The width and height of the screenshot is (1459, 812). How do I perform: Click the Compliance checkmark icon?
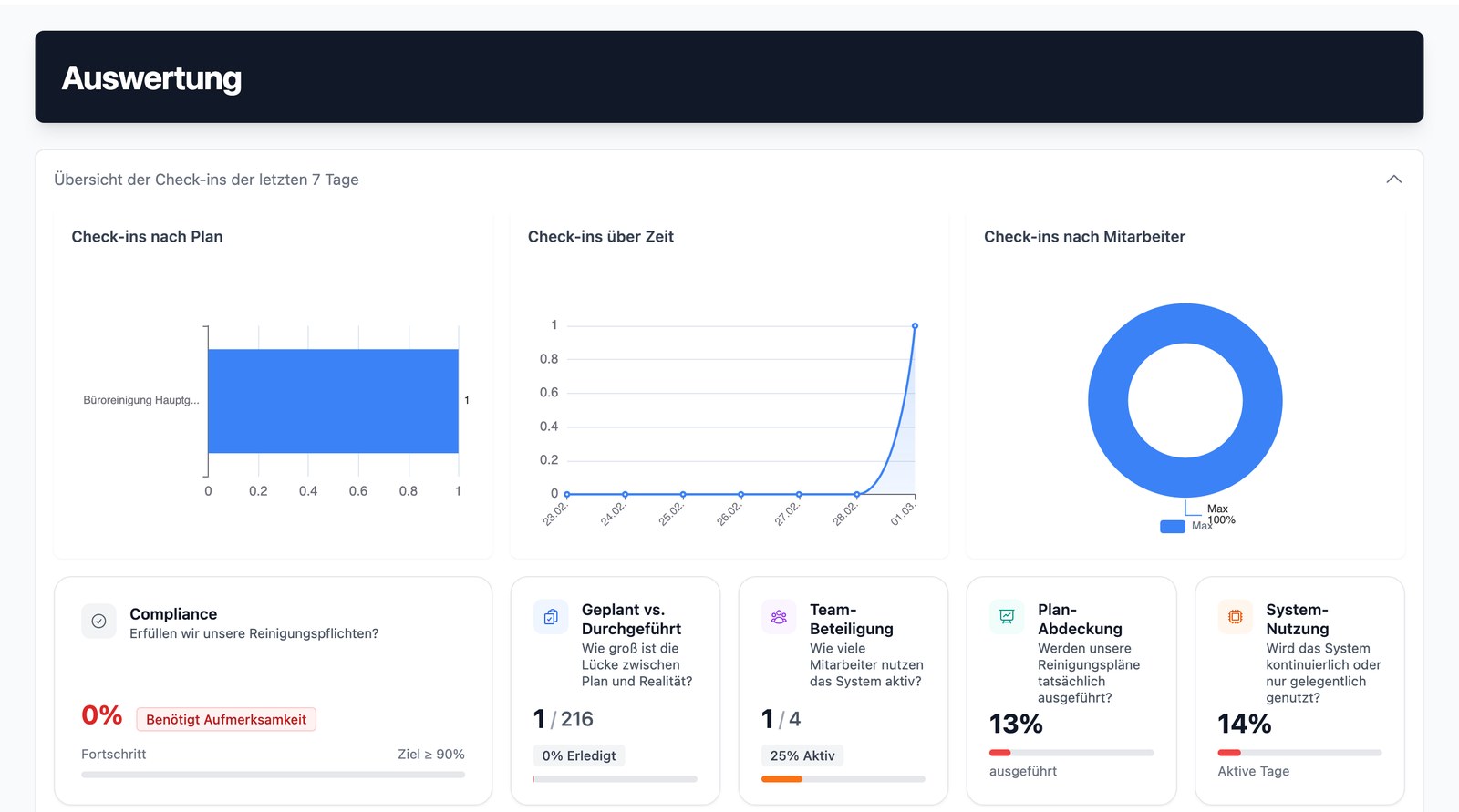click(x=98, y=622)
